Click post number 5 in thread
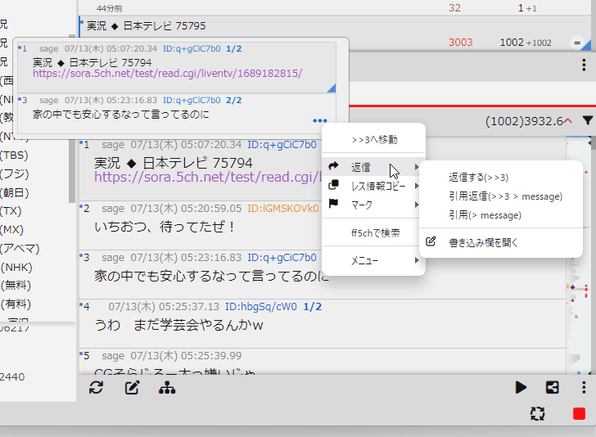596x437 pixels. click(86, 356)
